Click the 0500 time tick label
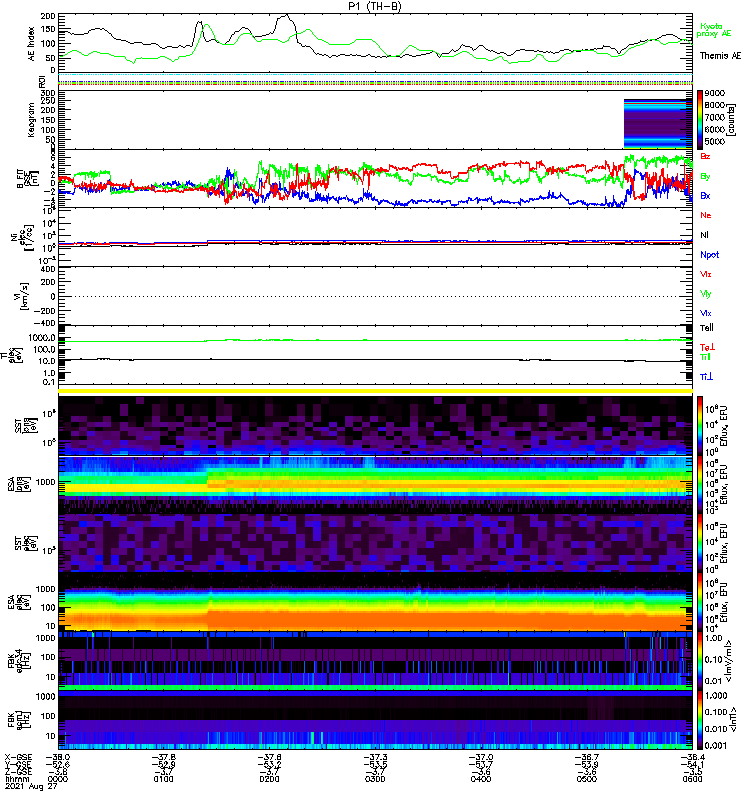Viewport: 750px width, 800px height. (587, 779)
